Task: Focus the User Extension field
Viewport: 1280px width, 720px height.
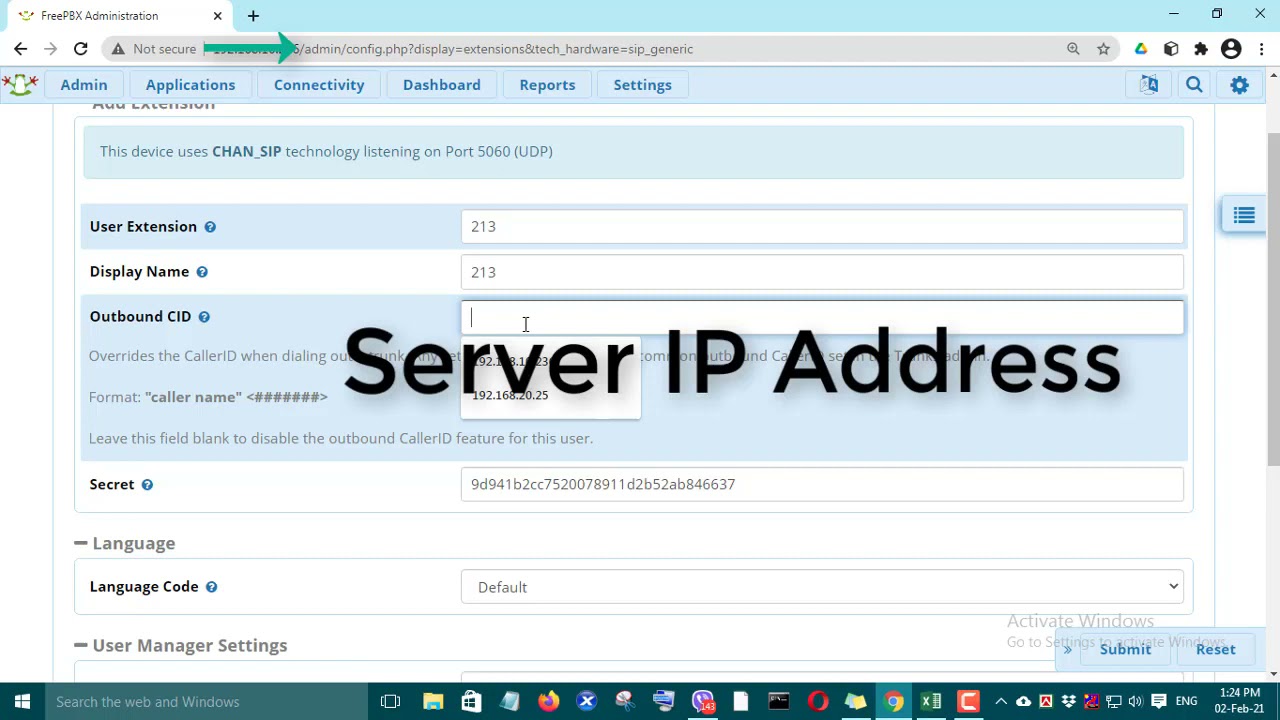Action: point(822,227)
